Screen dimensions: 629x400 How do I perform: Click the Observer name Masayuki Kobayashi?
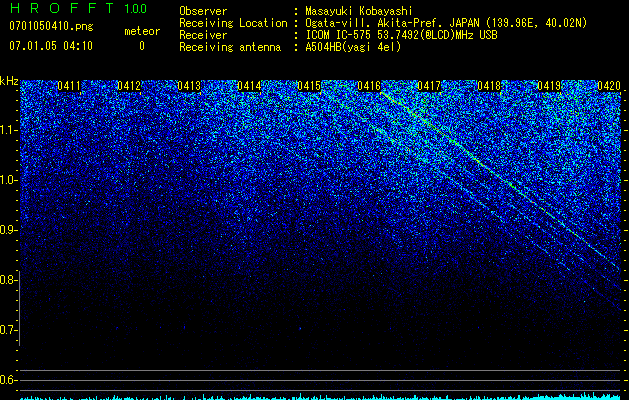(359, 11)
